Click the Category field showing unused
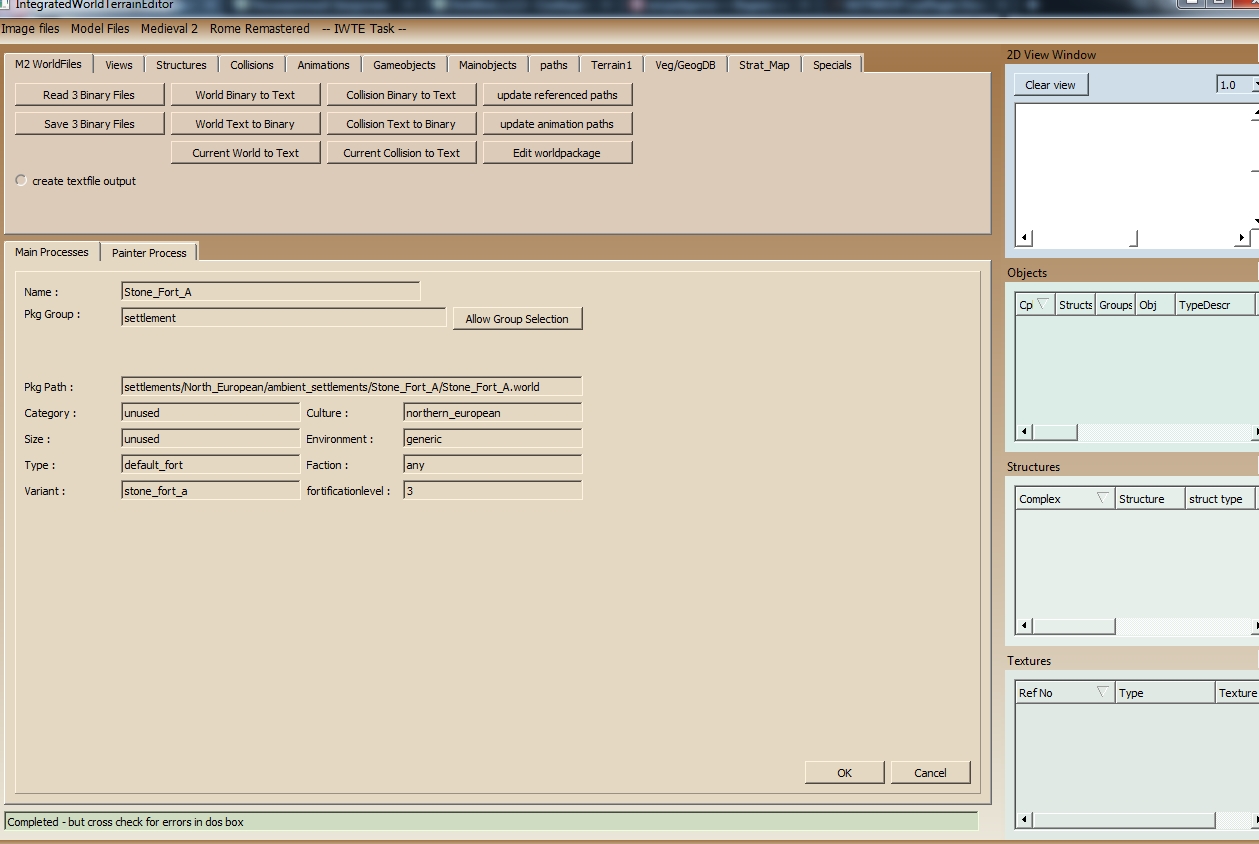Viewport: 1259px width, 844px height. [x=210, y=413]
